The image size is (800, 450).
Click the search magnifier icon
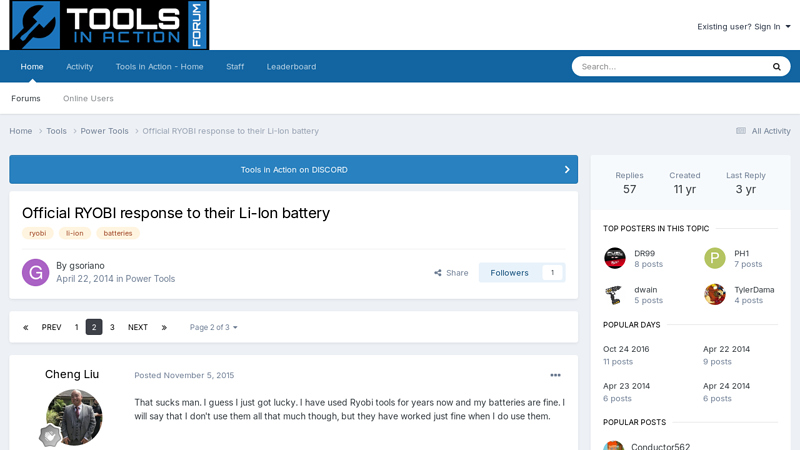click(777, 66)
